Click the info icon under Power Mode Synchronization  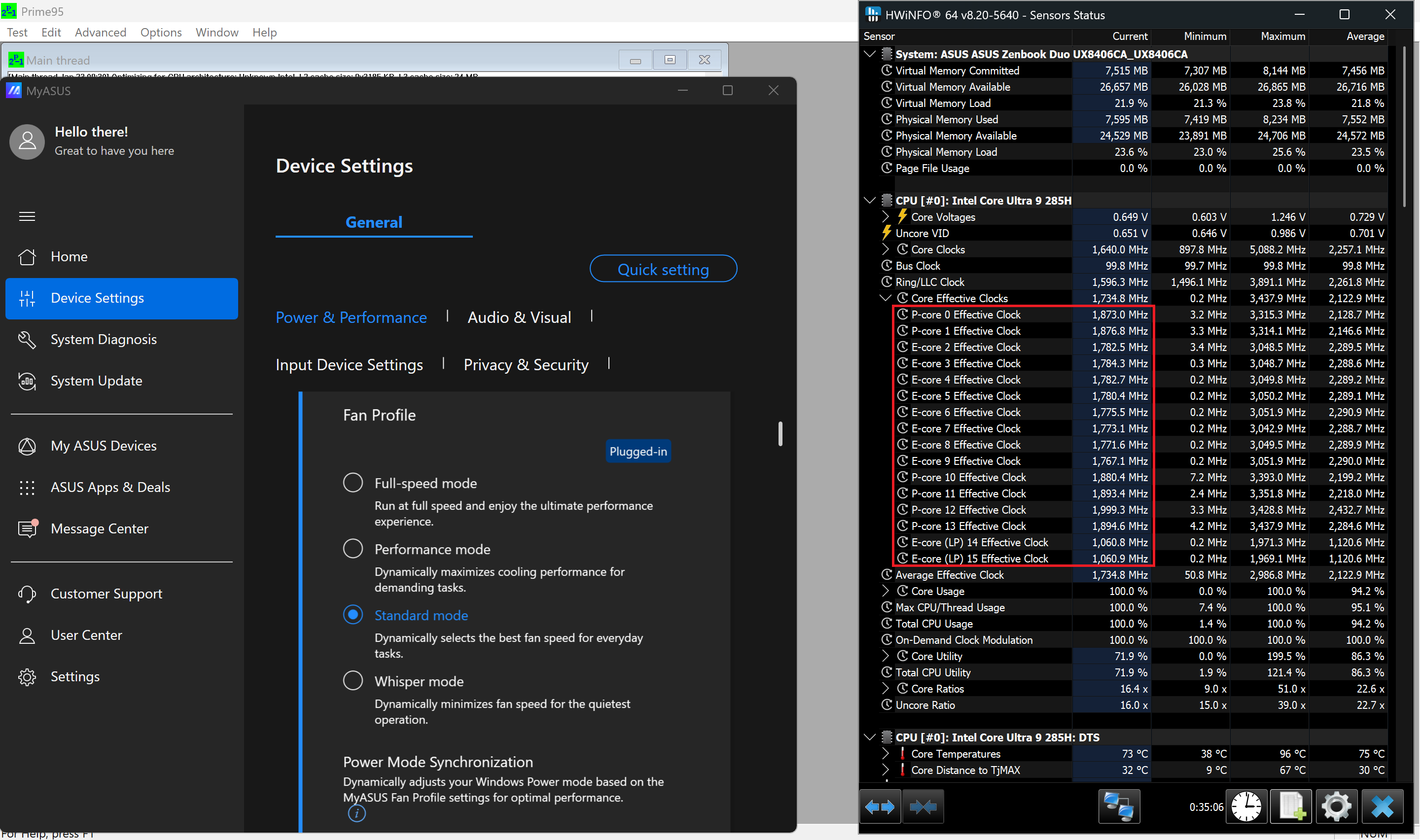(356, 813)
